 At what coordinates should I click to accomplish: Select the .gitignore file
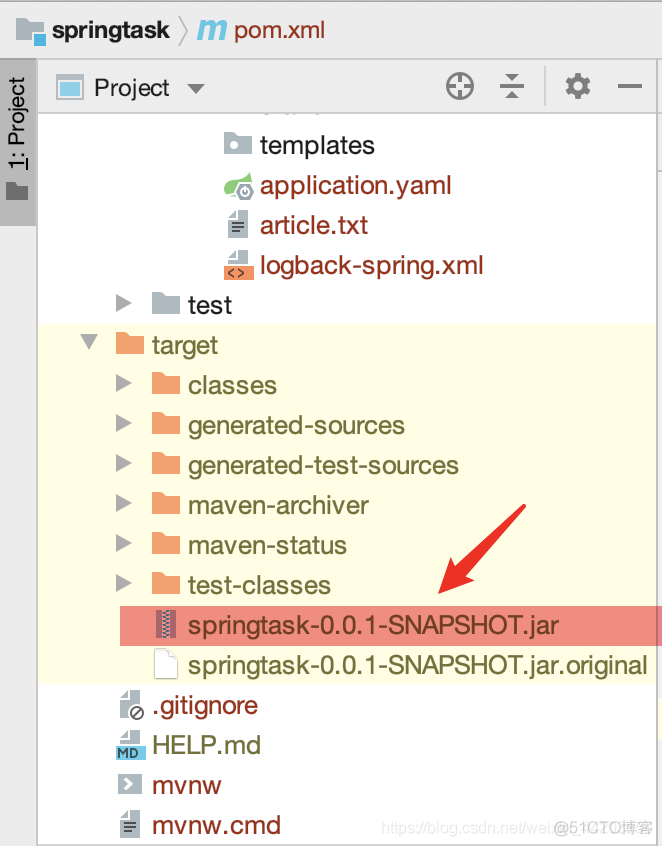[204, 706]
